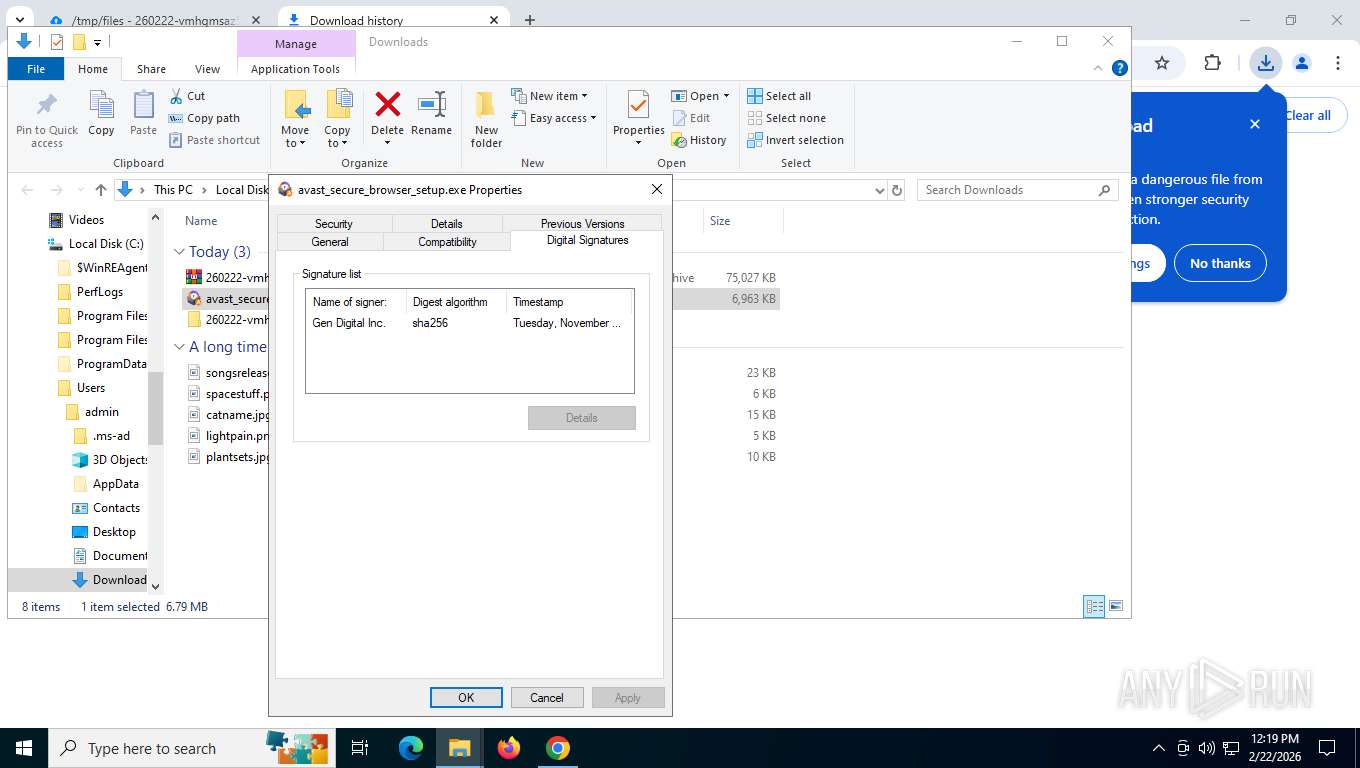Switch to the Share ribbon tab
Viewport: 1360px width, 768px height.
[x=151, y=69]
